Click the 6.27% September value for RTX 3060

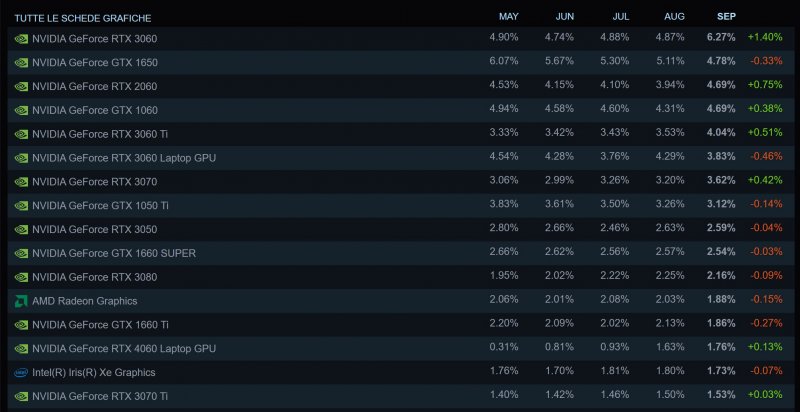click(x=720, y=38)
